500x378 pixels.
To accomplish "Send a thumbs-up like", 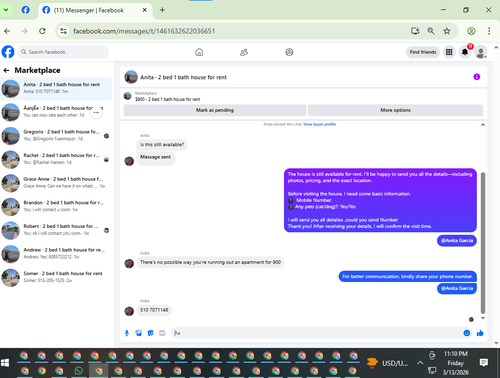I will point(480,333).
